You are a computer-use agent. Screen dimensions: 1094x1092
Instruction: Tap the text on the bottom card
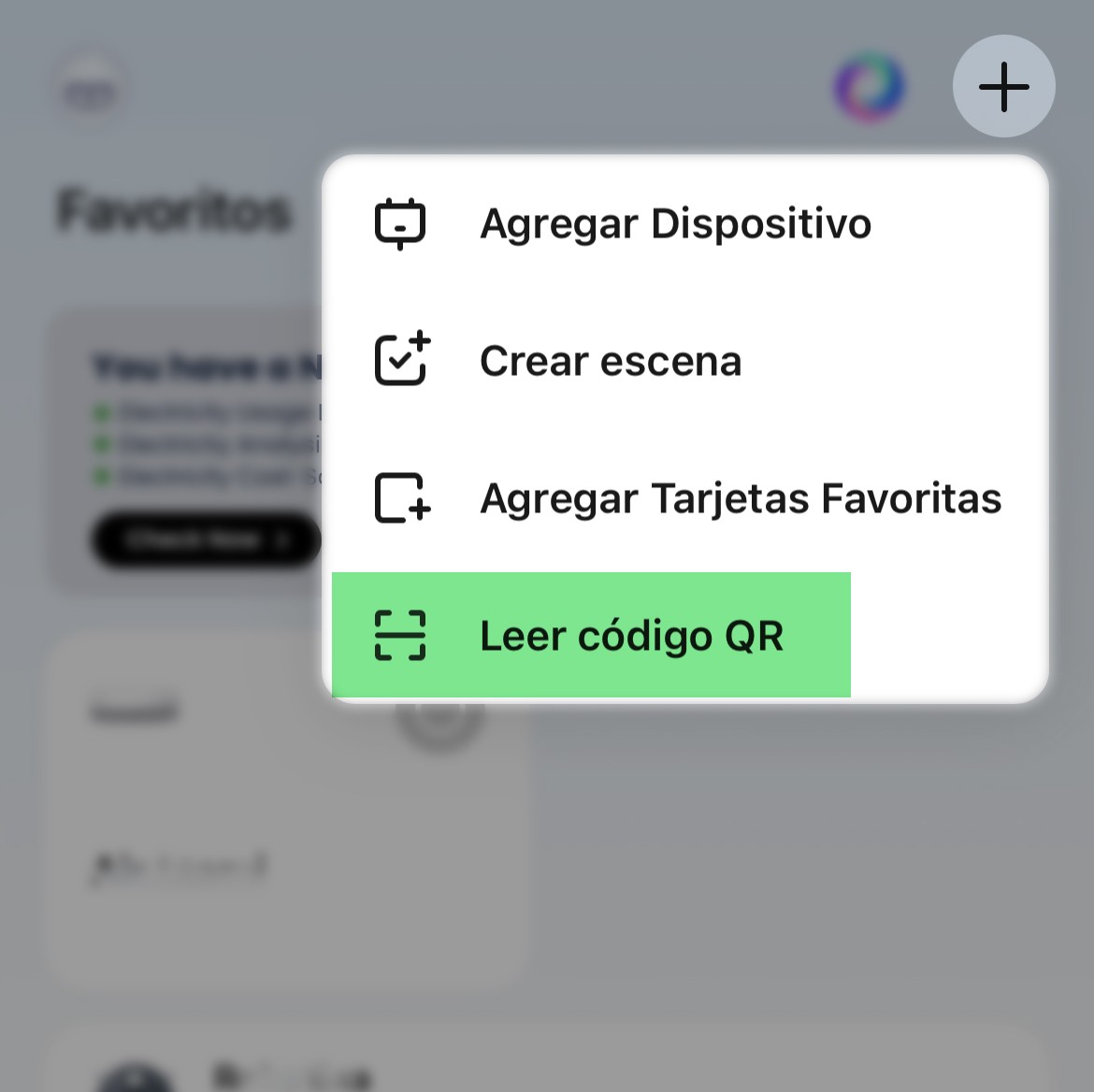point(292,1075)
